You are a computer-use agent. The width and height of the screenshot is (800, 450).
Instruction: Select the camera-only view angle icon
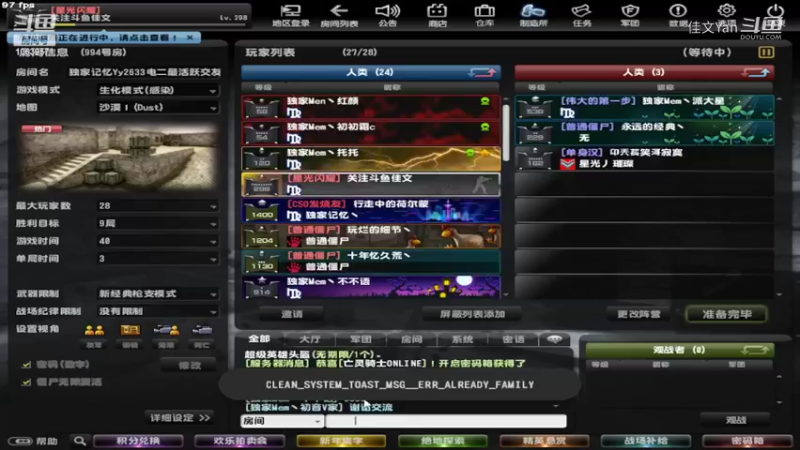click(x=202, y=331)
